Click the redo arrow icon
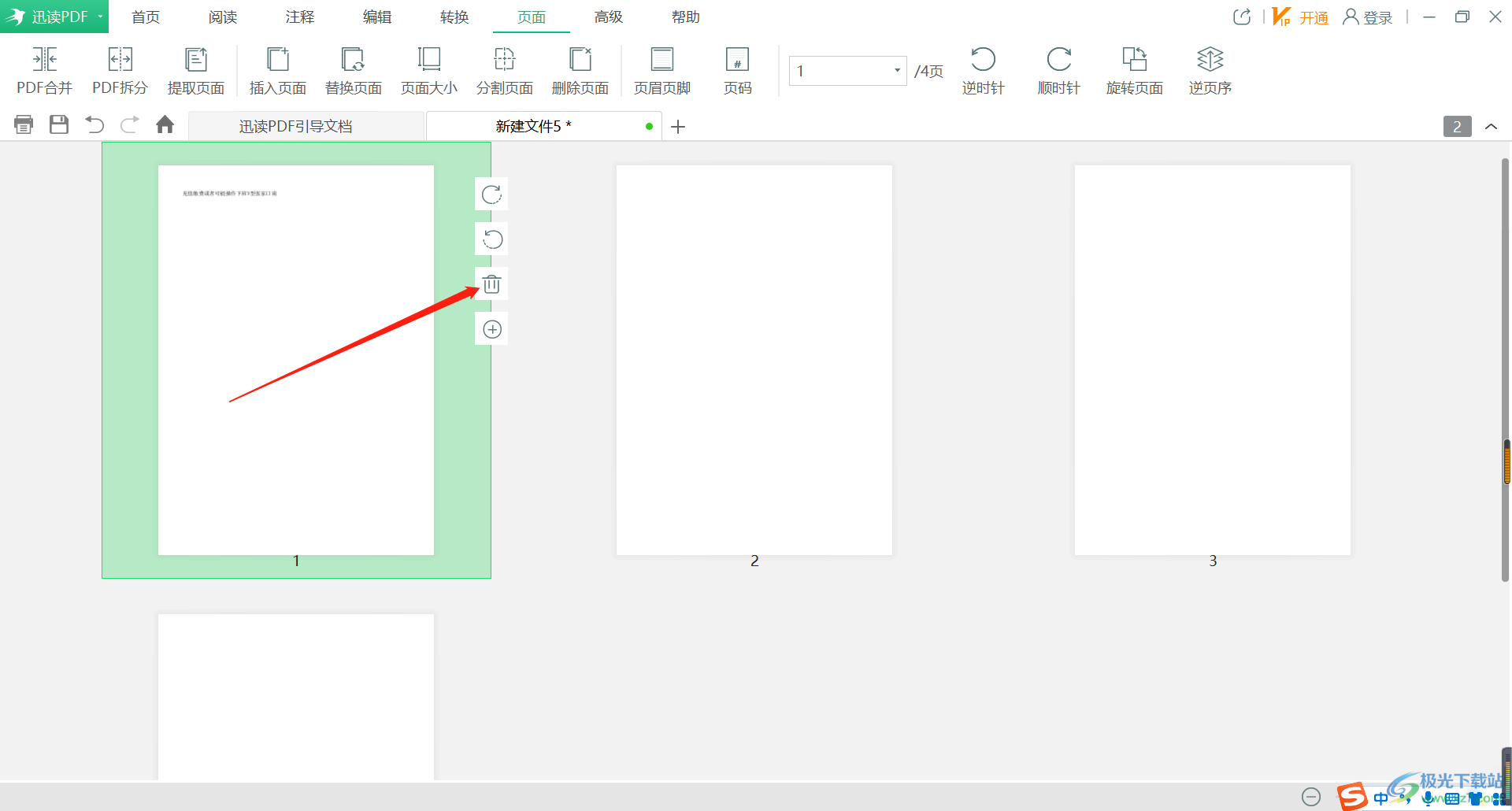The height and width of the screenshot is (811, 1512). [x=130, y=124]
